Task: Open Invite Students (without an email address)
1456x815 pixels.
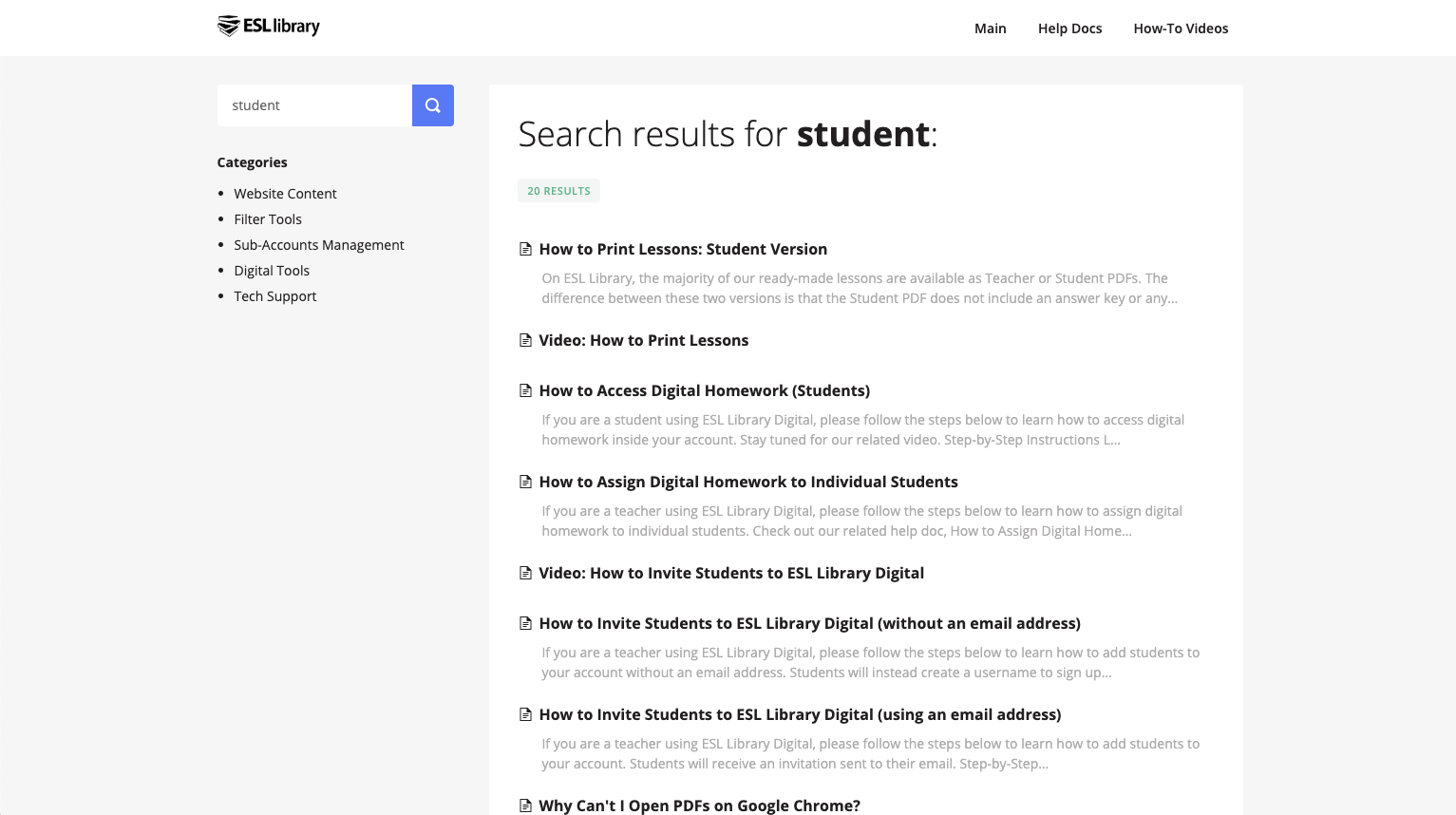Action: (810, 623)
